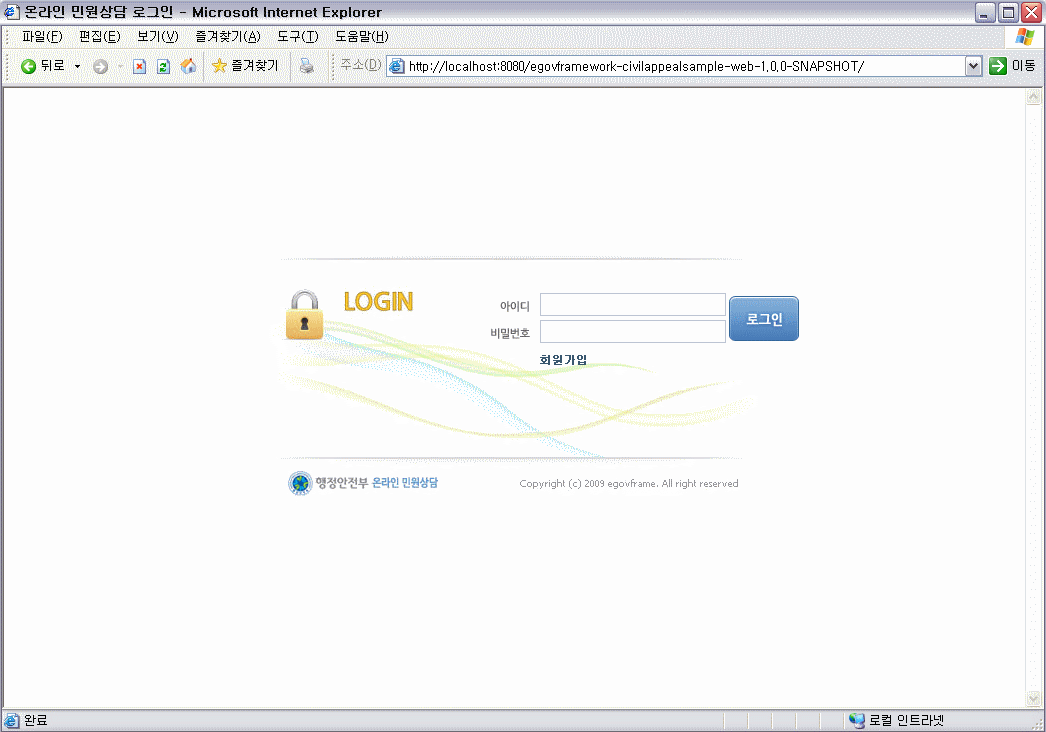Open the 도움말(H) menu
This screenshot has width=1046, height=732.
tap(361, 37)
